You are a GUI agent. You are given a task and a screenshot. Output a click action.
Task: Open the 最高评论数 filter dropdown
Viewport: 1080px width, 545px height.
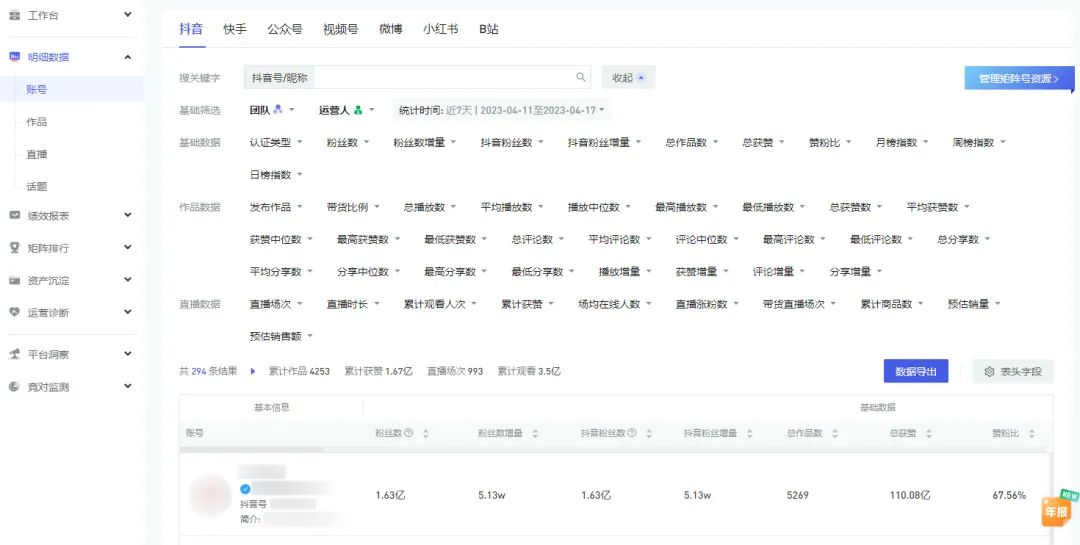794,239
